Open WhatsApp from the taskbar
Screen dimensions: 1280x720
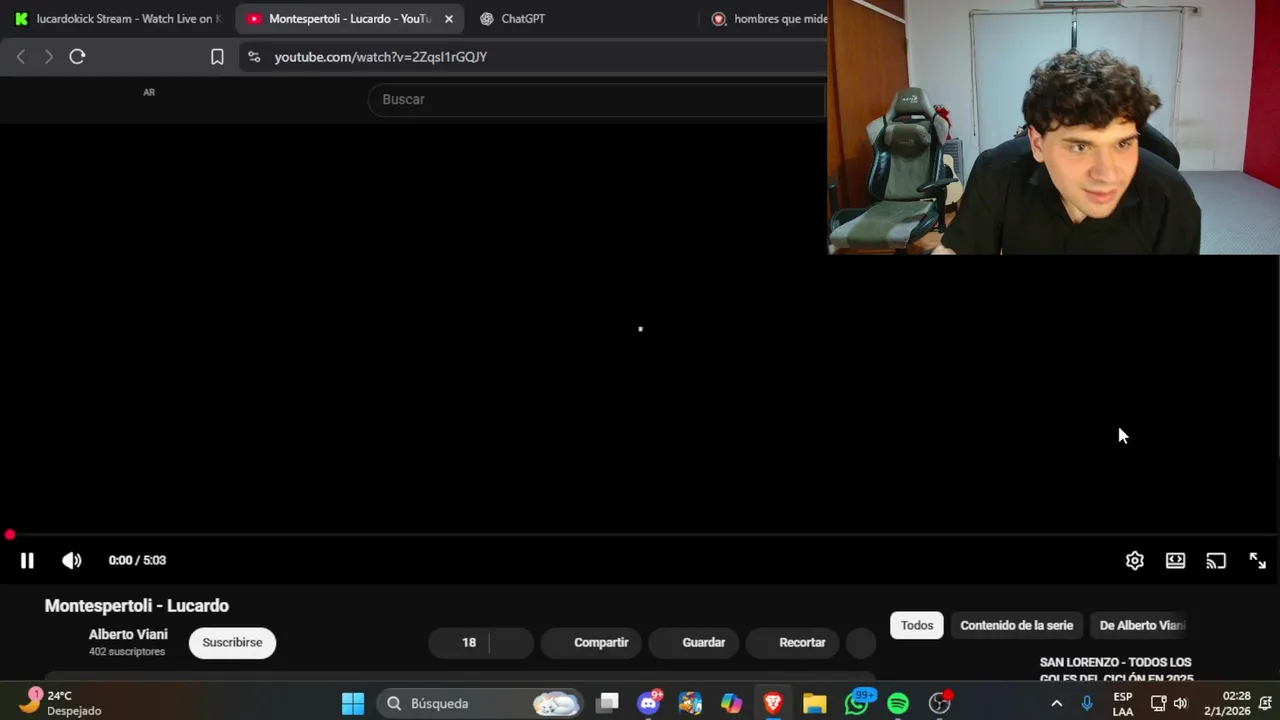coord(857,704)
